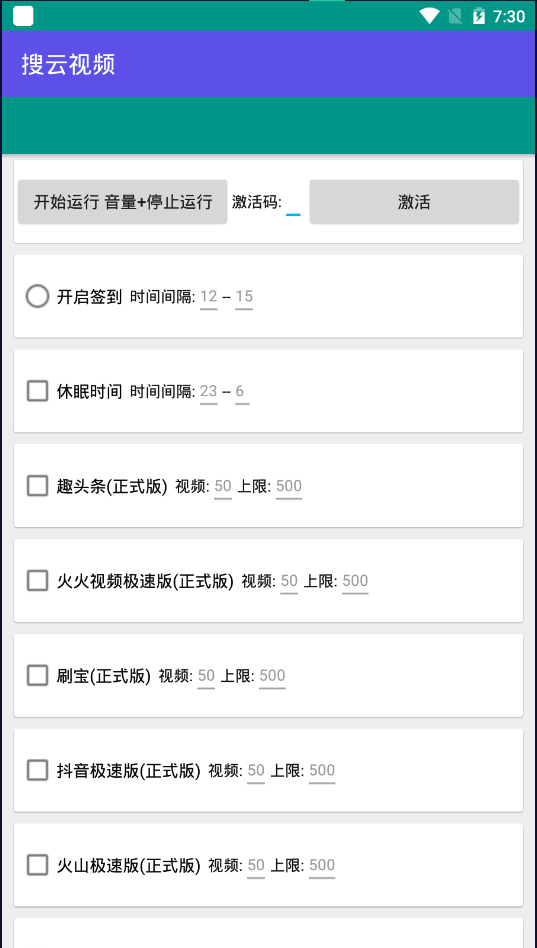This screenshot has height=948, width=537.
Task: Click the 激活 button
Action: pyautogui.click(x=414, y=202)
